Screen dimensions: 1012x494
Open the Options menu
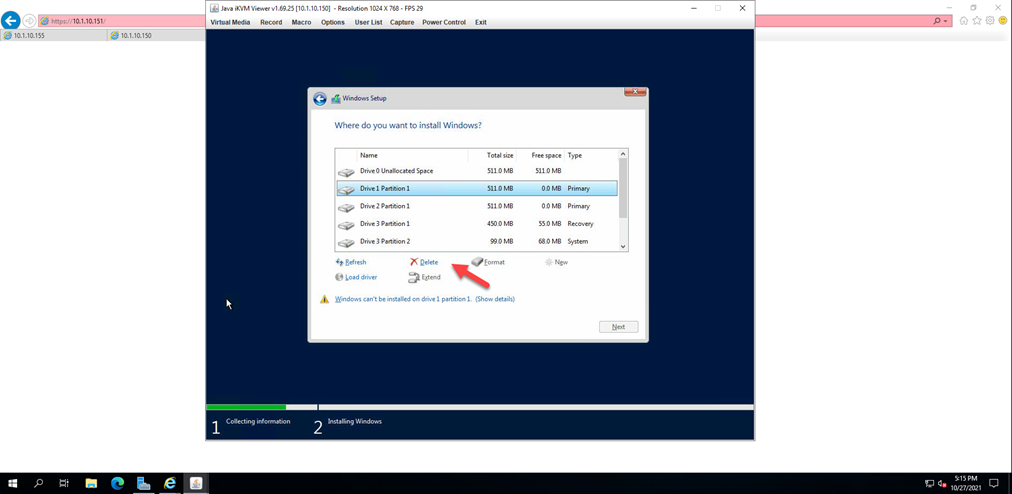point(333,22)
